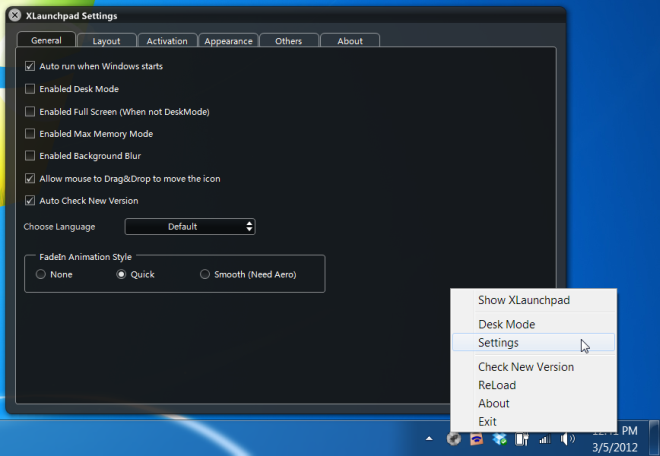Open the Dropbox tray icon
The image size is (660, 456).
(500, 439)
